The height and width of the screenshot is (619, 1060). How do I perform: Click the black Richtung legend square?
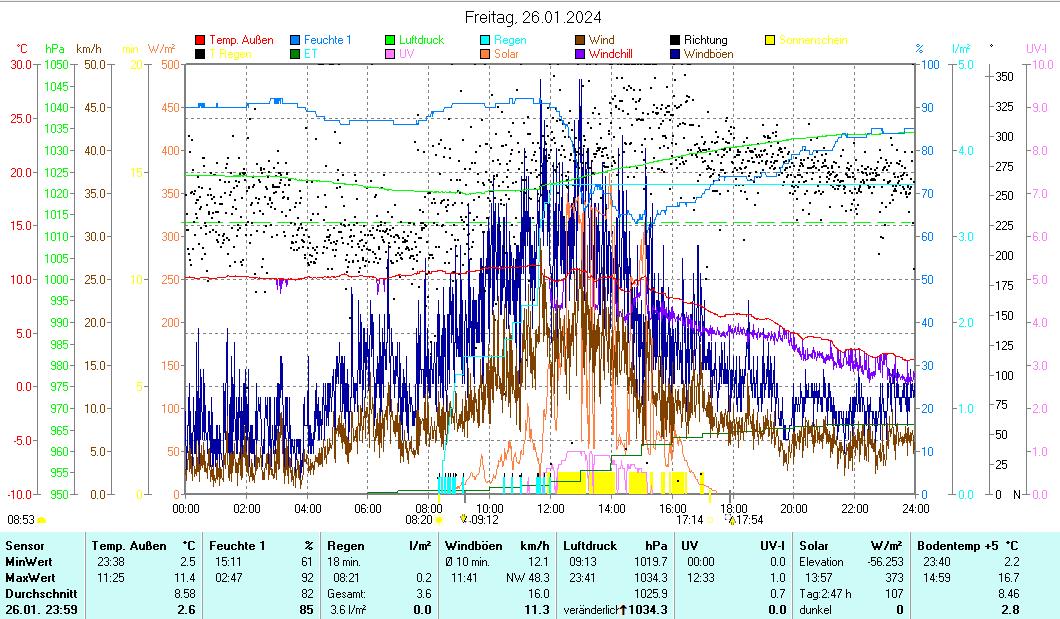coord(676,40)
